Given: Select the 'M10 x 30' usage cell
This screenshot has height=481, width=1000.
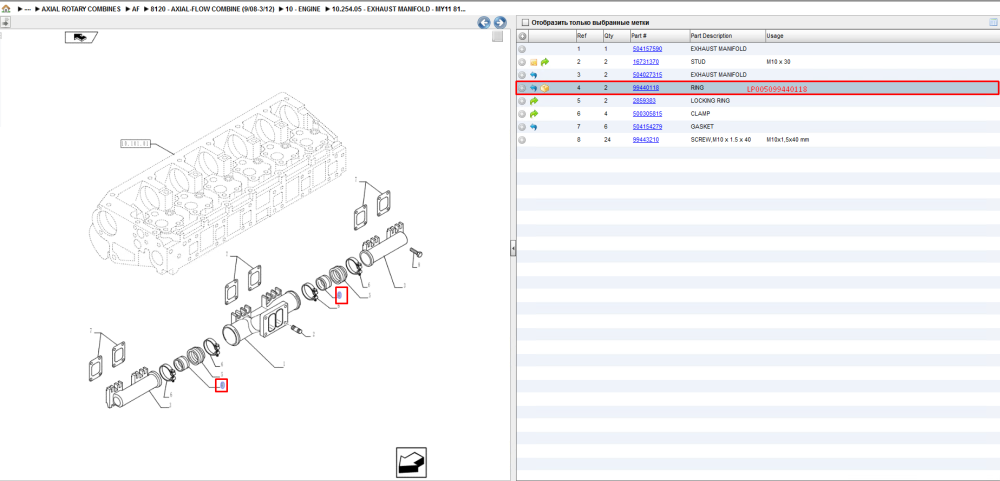Looking at the screenshot, I should 778,62.
